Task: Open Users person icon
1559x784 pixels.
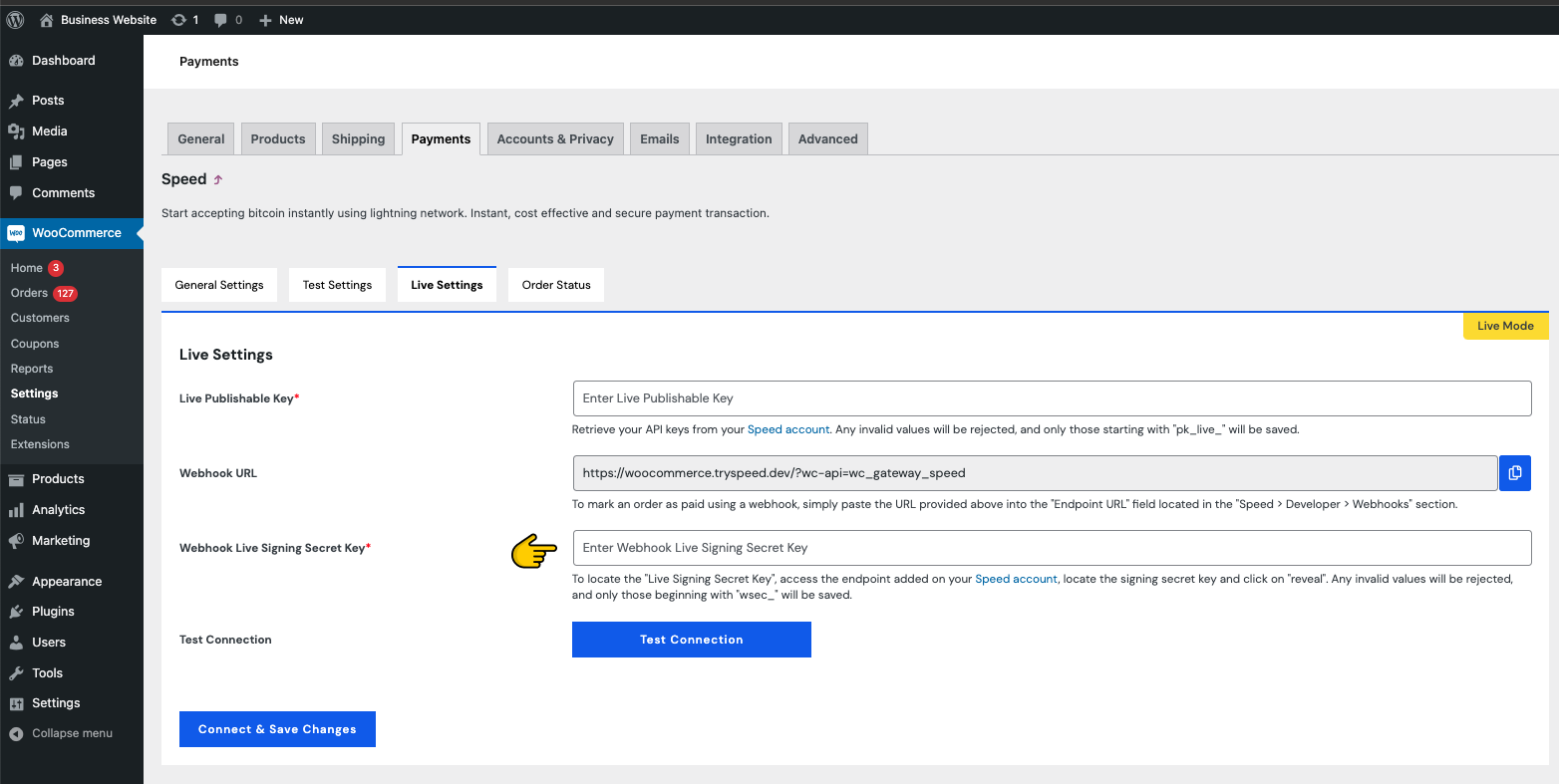Action: 16,643
